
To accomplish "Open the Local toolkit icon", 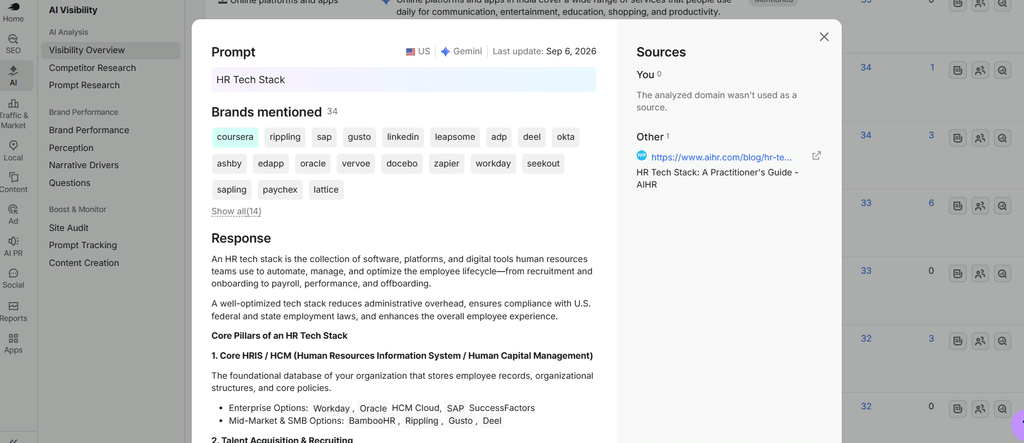I will click(x=13, y=151).
